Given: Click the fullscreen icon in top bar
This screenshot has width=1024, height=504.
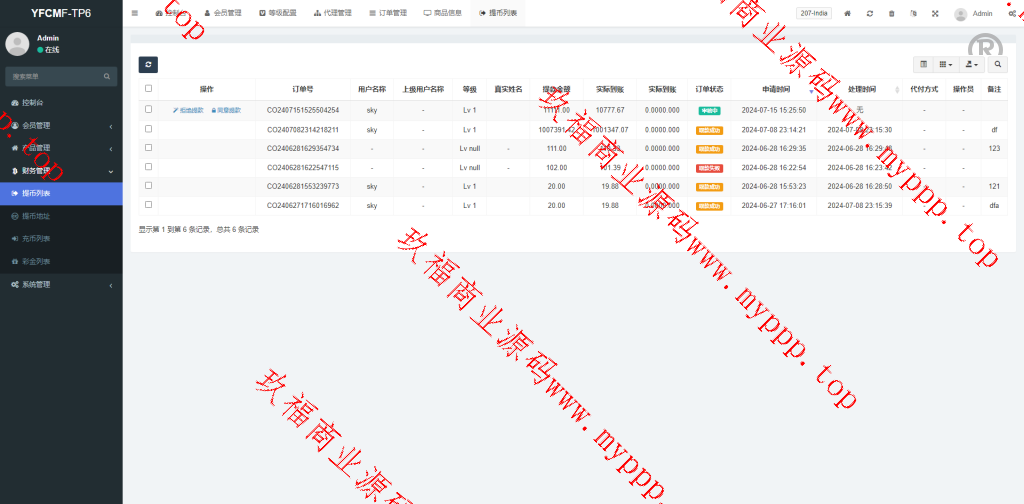Looking at the screenshot, I should 936,14.
